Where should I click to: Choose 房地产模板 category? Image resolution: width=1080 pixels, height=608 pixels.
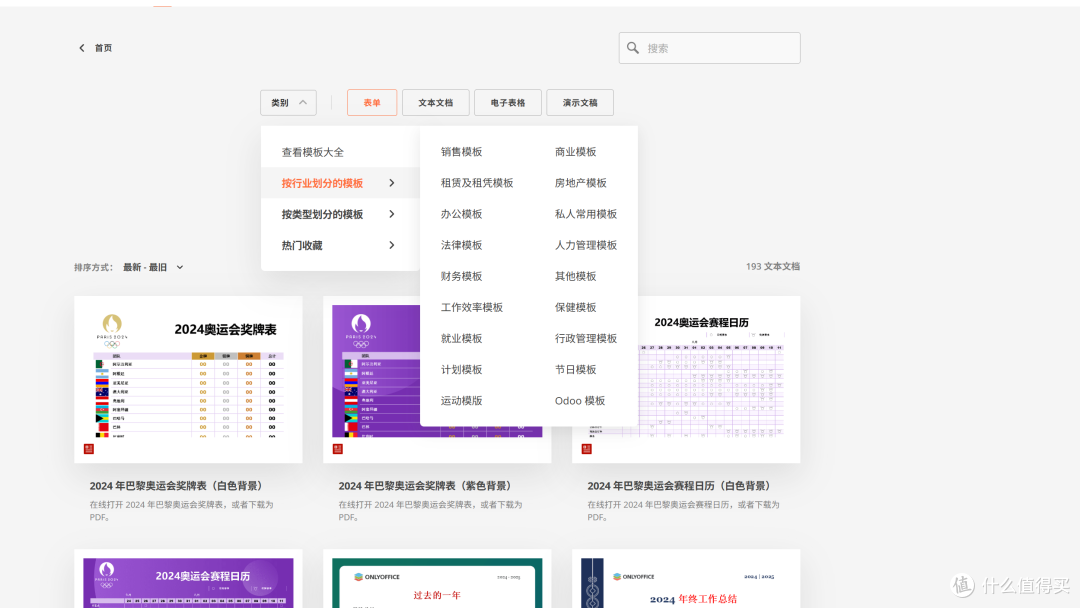pos(581,182)
